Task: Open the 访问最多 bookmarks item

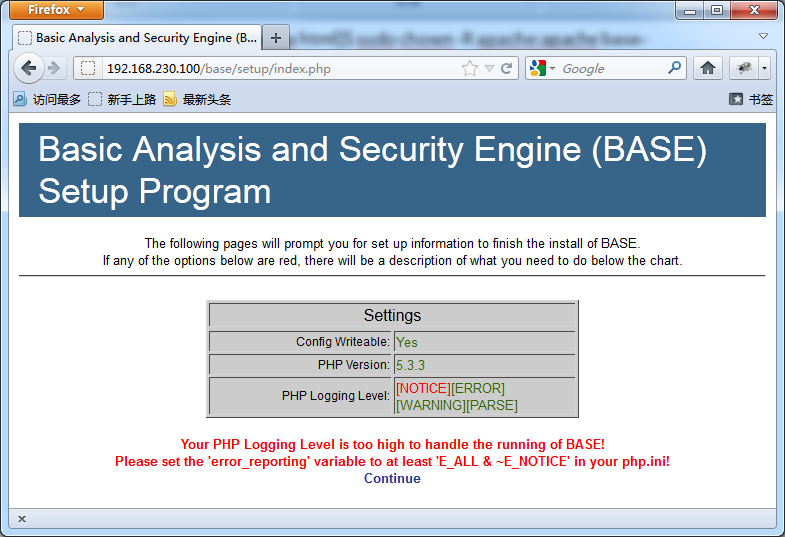Action: (47, 100)
